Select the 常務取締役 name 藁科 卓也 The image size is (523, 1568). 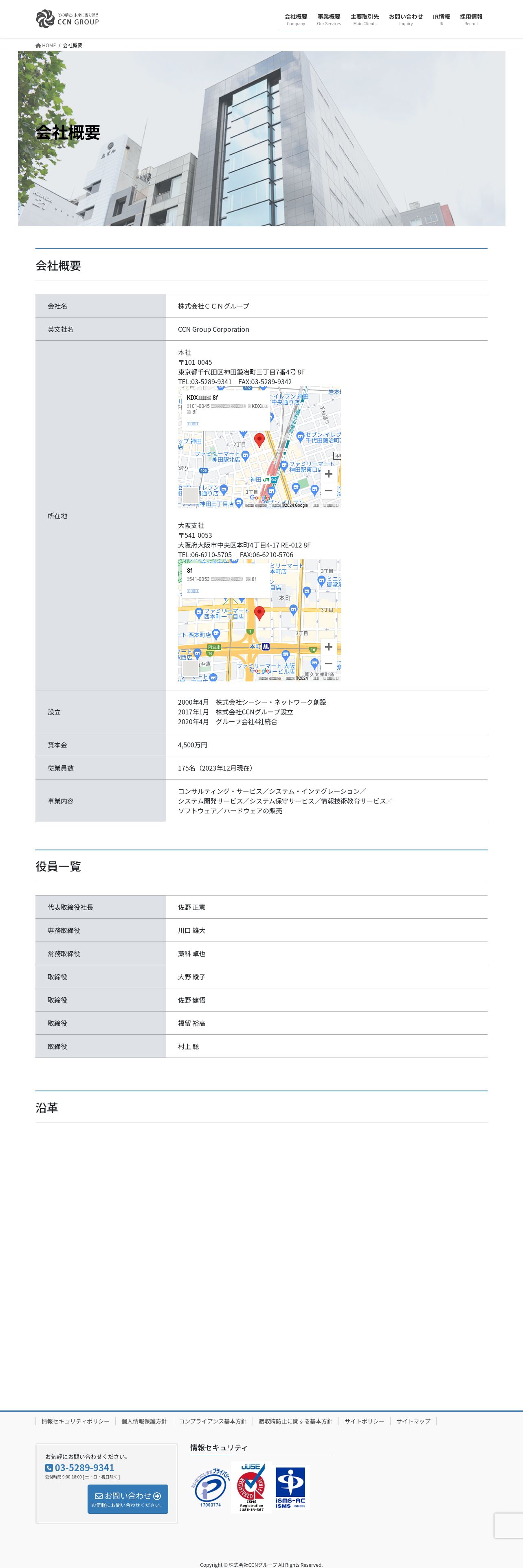click(x=191, y=954)
